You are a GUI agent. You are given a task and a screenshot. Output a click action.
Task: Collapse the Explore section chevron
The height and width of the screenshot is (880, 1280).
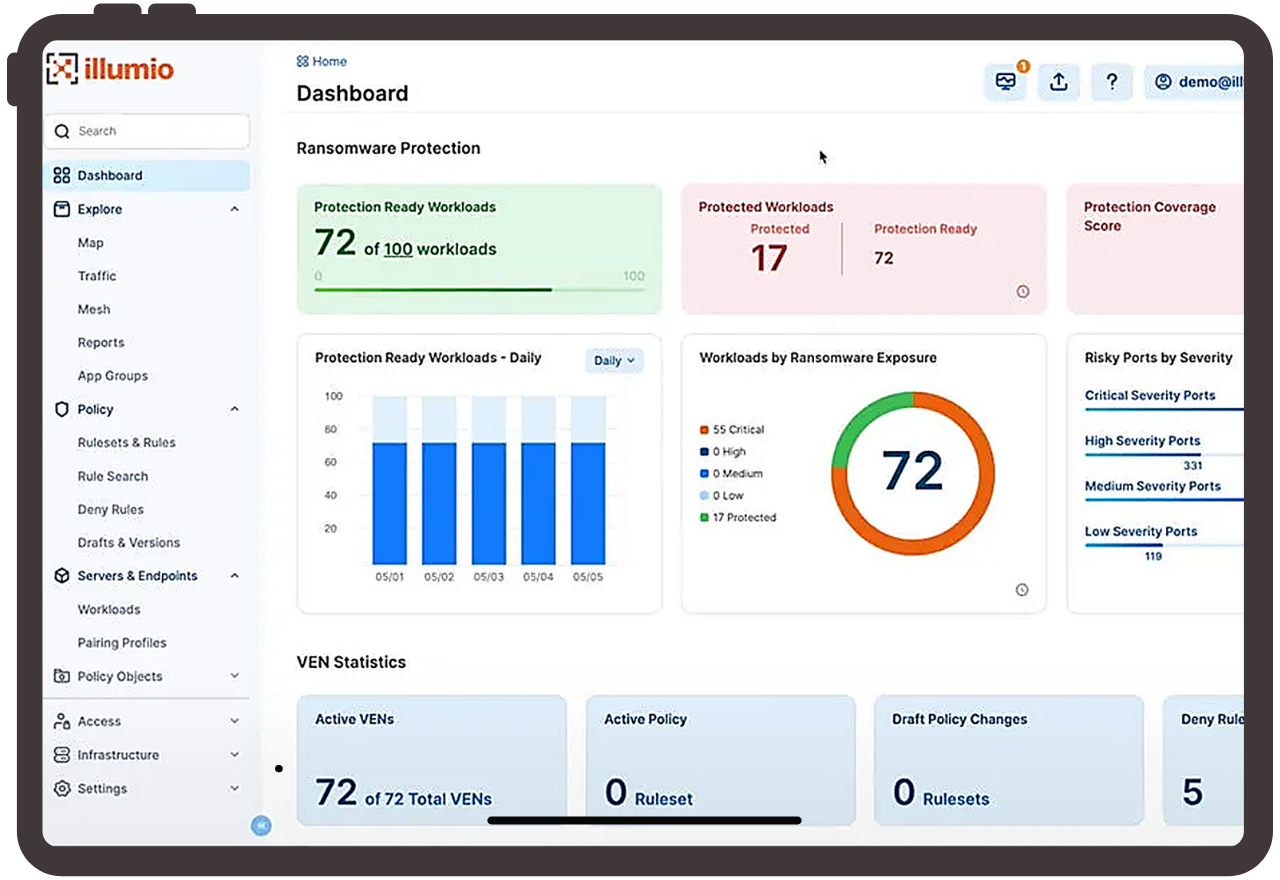235,209
